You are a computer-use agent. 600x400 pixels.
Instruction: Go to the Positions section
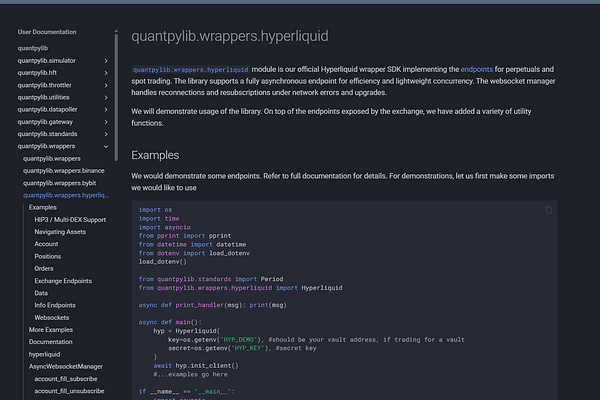click(x=48, y=256)
